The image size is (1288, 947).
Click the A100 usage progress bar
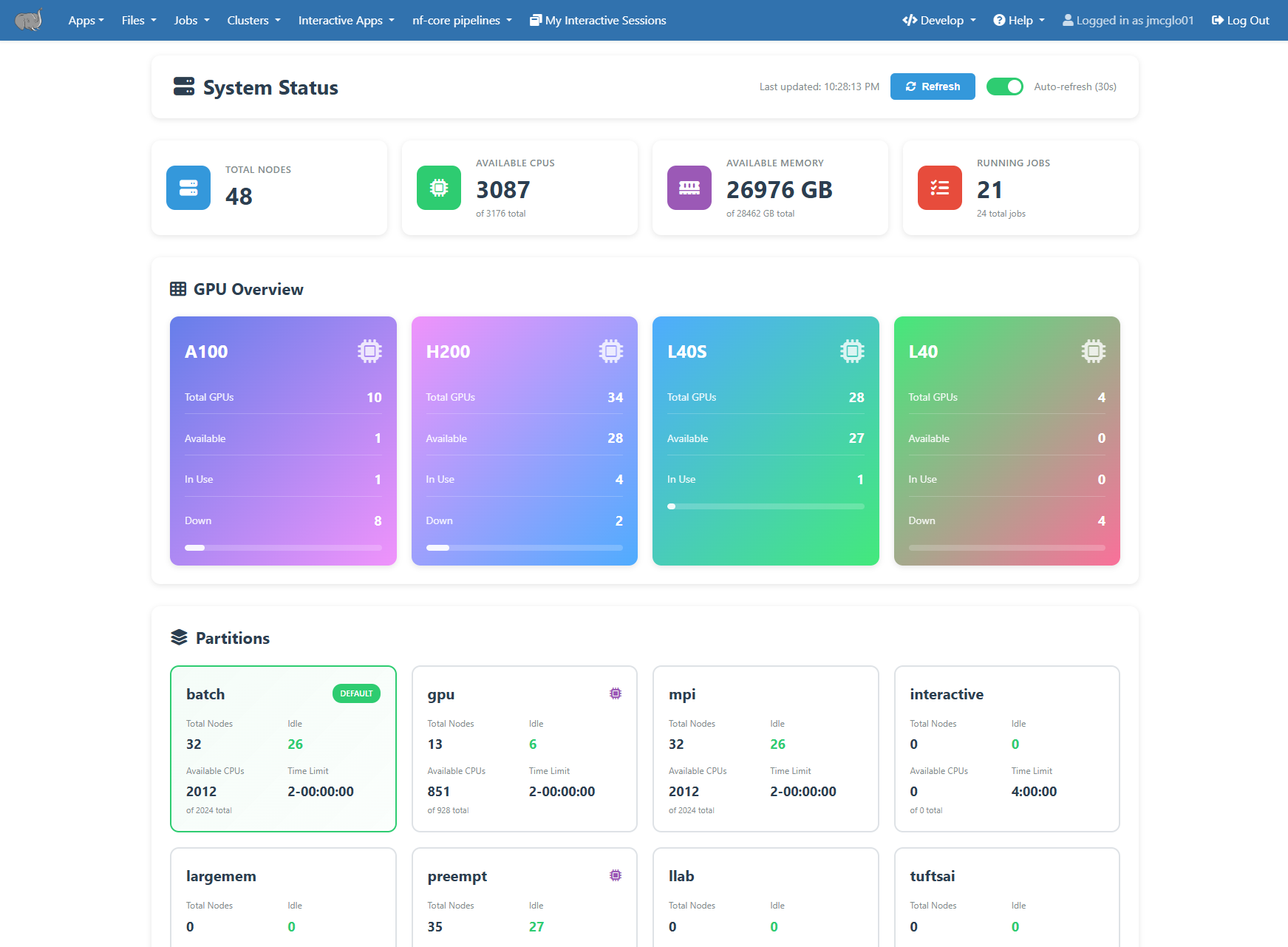283,548
